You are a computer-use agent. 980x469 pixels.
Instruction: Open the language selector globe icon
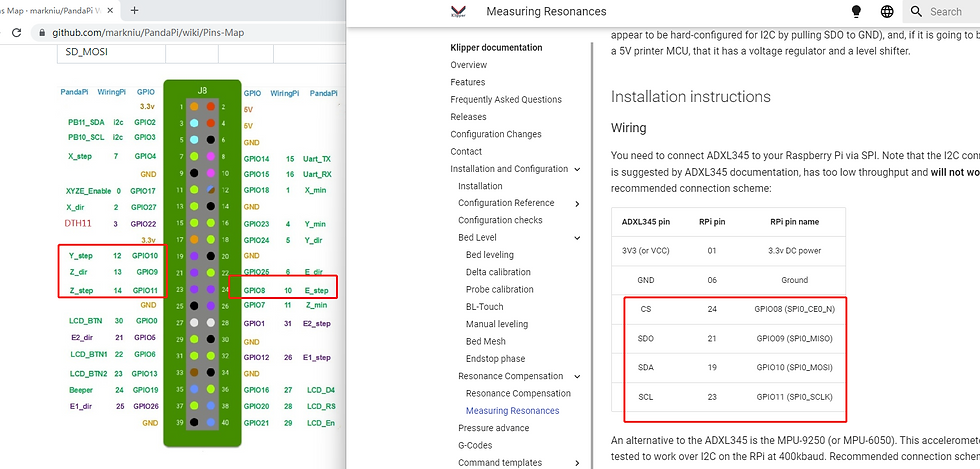[887, 12]
